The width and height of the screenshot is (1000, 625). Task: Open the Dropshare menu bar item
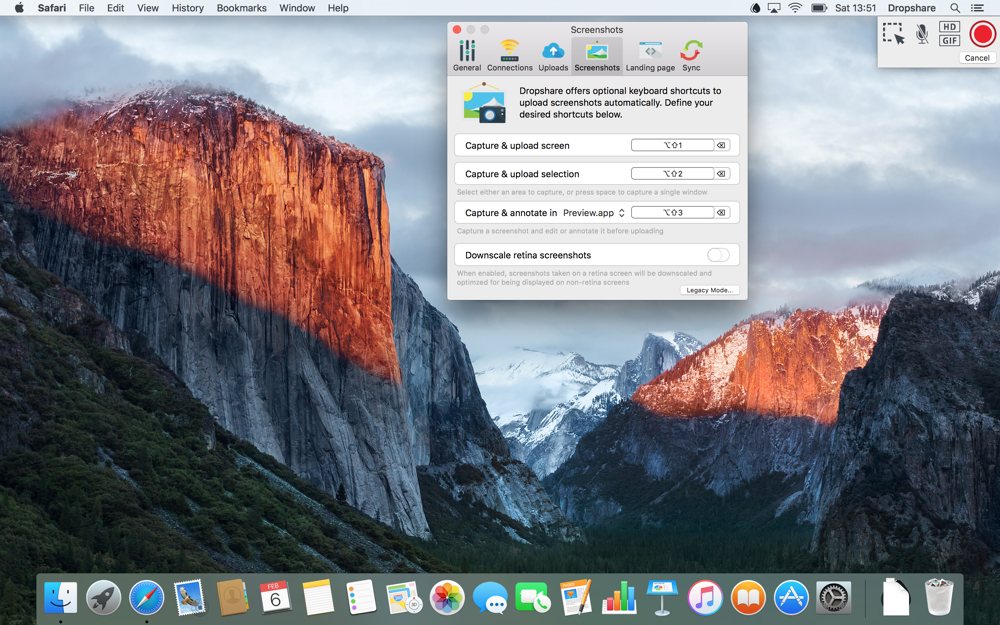click(911, 8)
